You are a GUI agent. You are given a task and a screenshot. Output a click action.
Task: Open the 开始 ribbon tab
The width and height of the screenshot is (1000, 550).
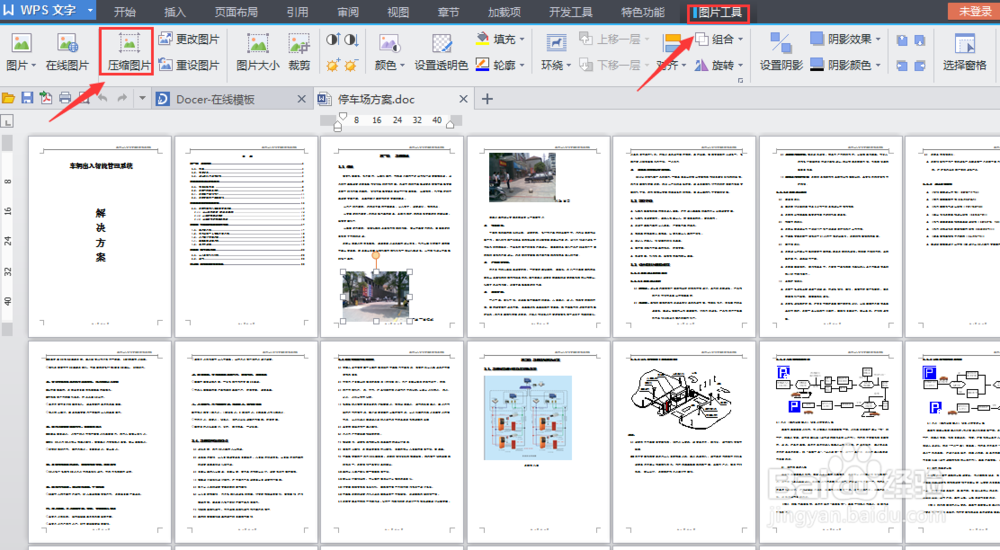click(124, 11)
